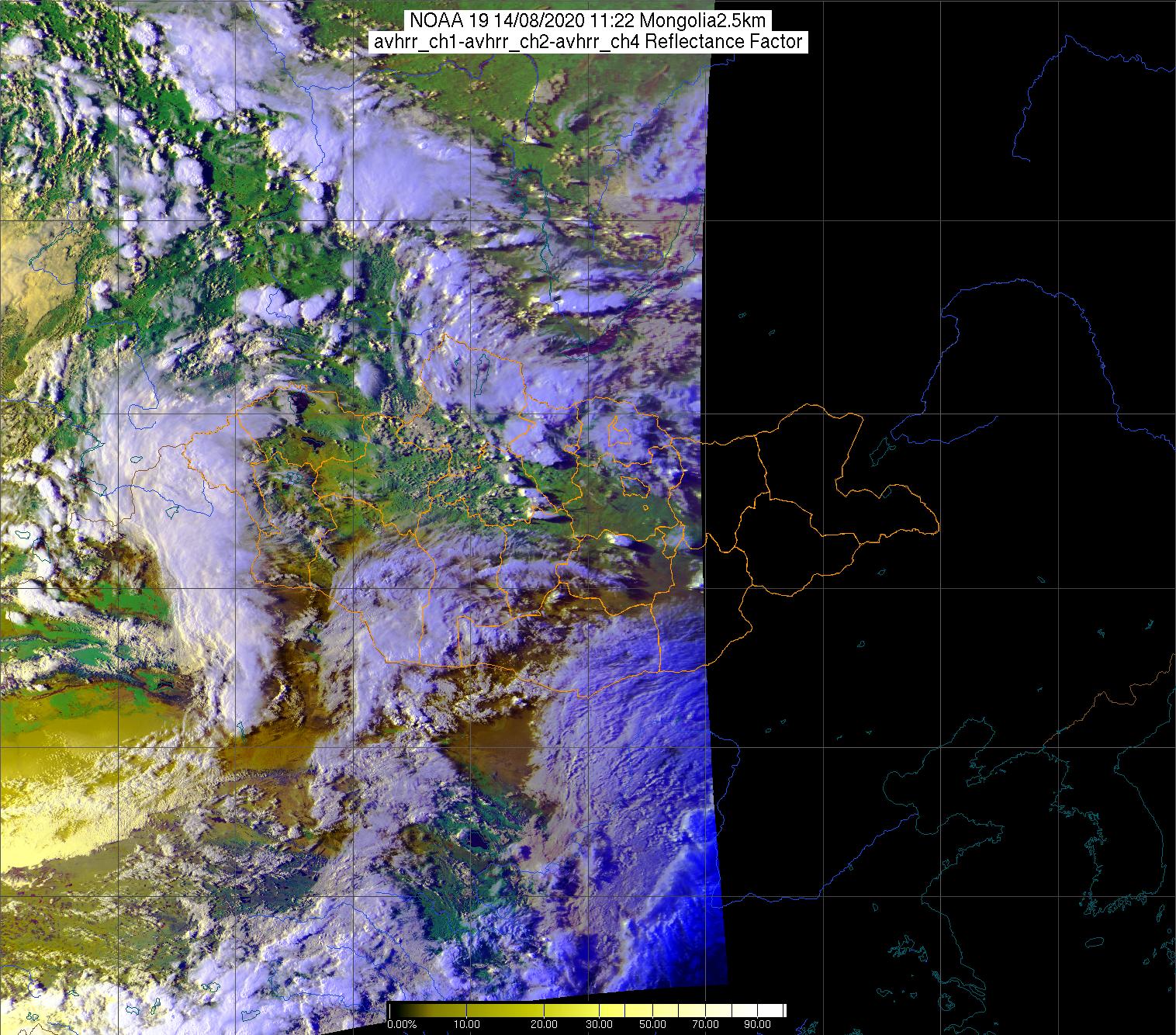Image resolution: width=1176 pixels, height=1035 pixels.
Task: Click the title 'NOAA 19 14/08/2020 11:22 Mongolia2.5km'
Action: [587, 21]
